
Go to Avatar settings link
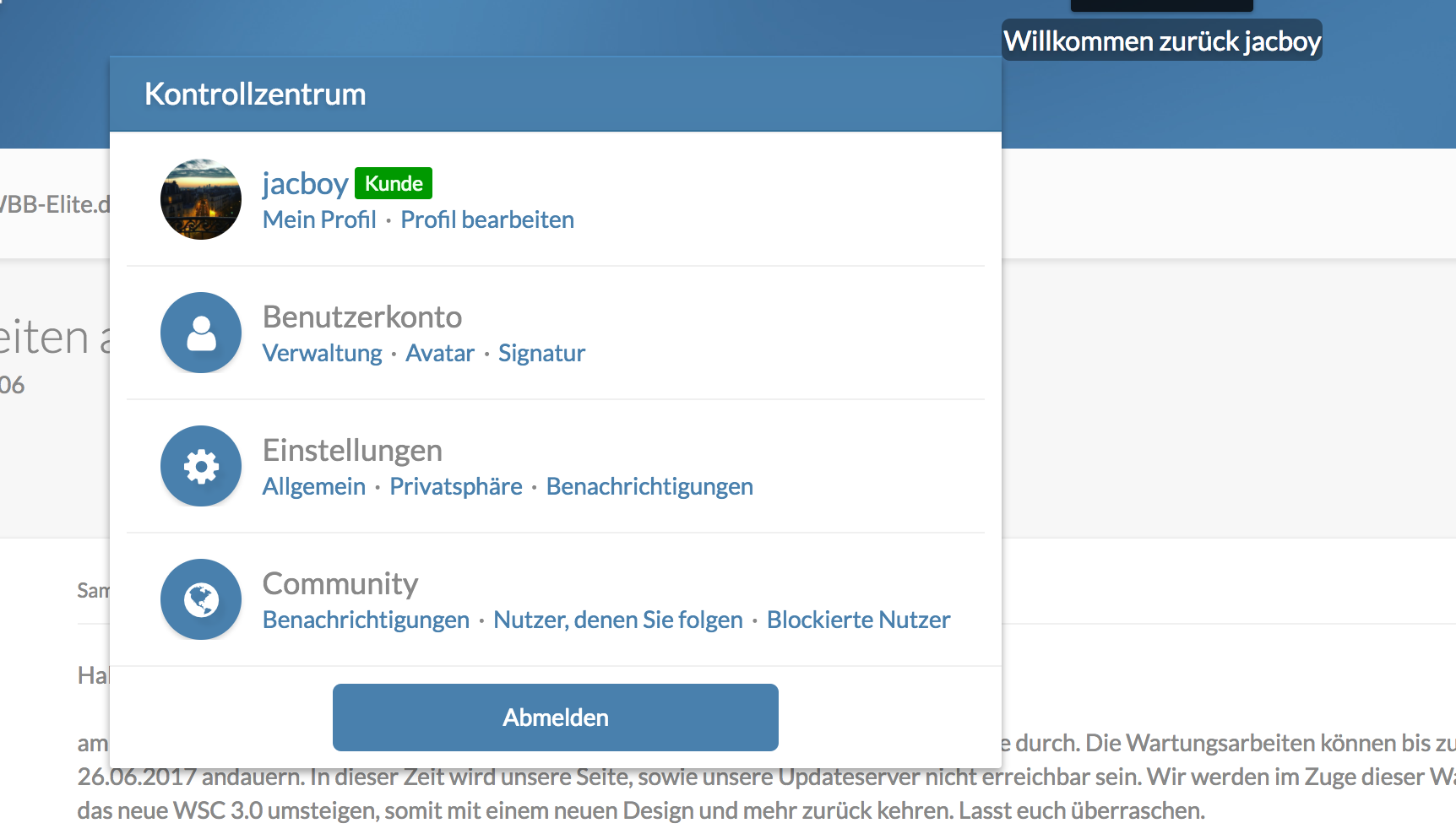click(x=440, y=353)
